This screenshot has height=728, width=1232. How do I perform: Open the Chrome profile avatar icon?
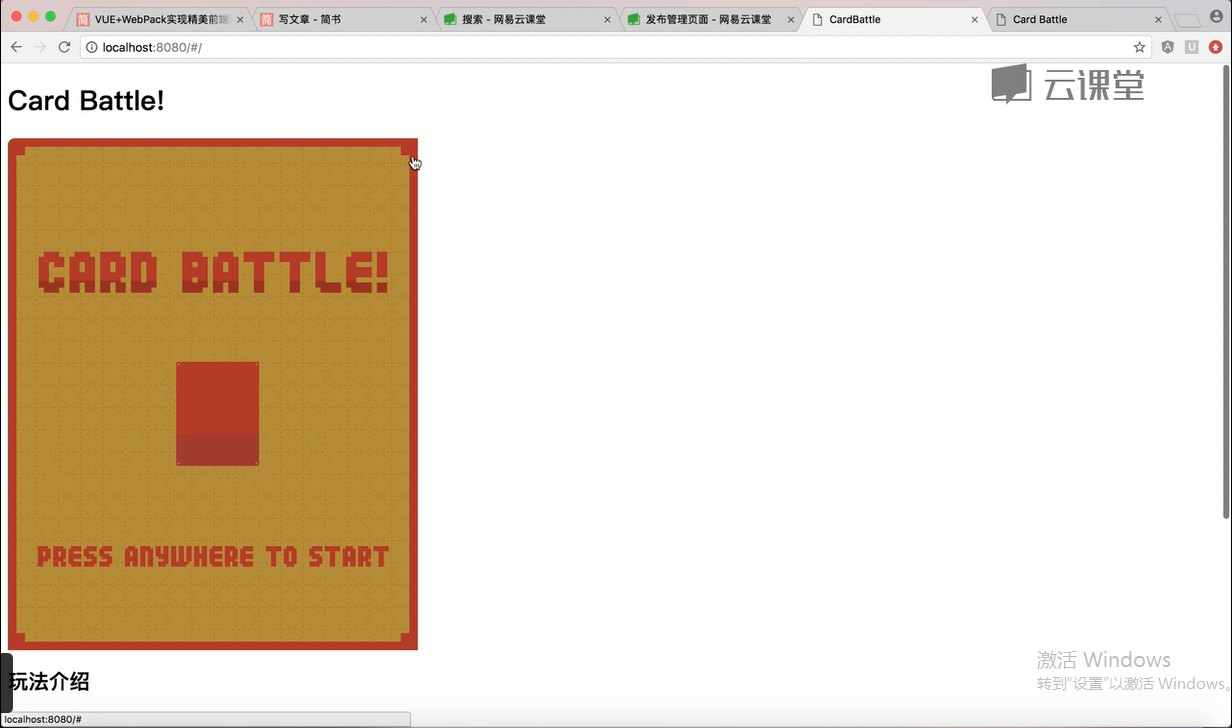click(x=1216, y=16)
